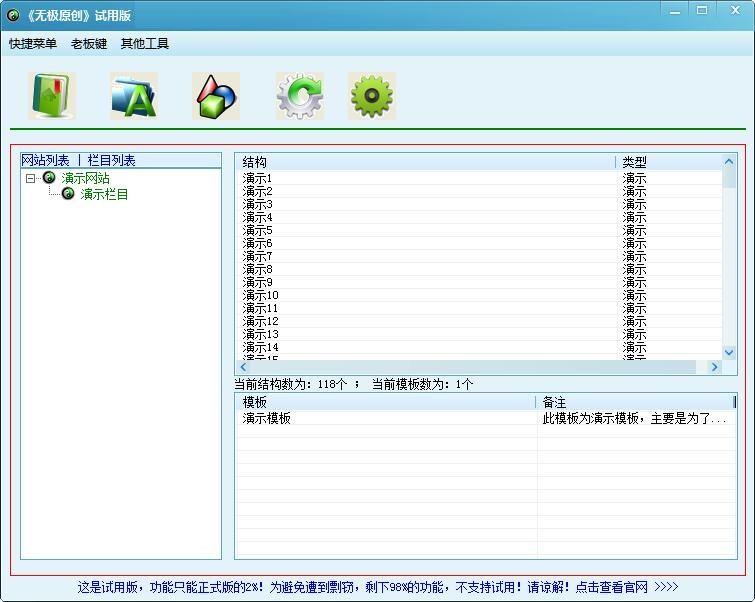The image size is (755, 602).
Task: Click the colored 3D shapes toolbar icon
Action: click(216, 97)
